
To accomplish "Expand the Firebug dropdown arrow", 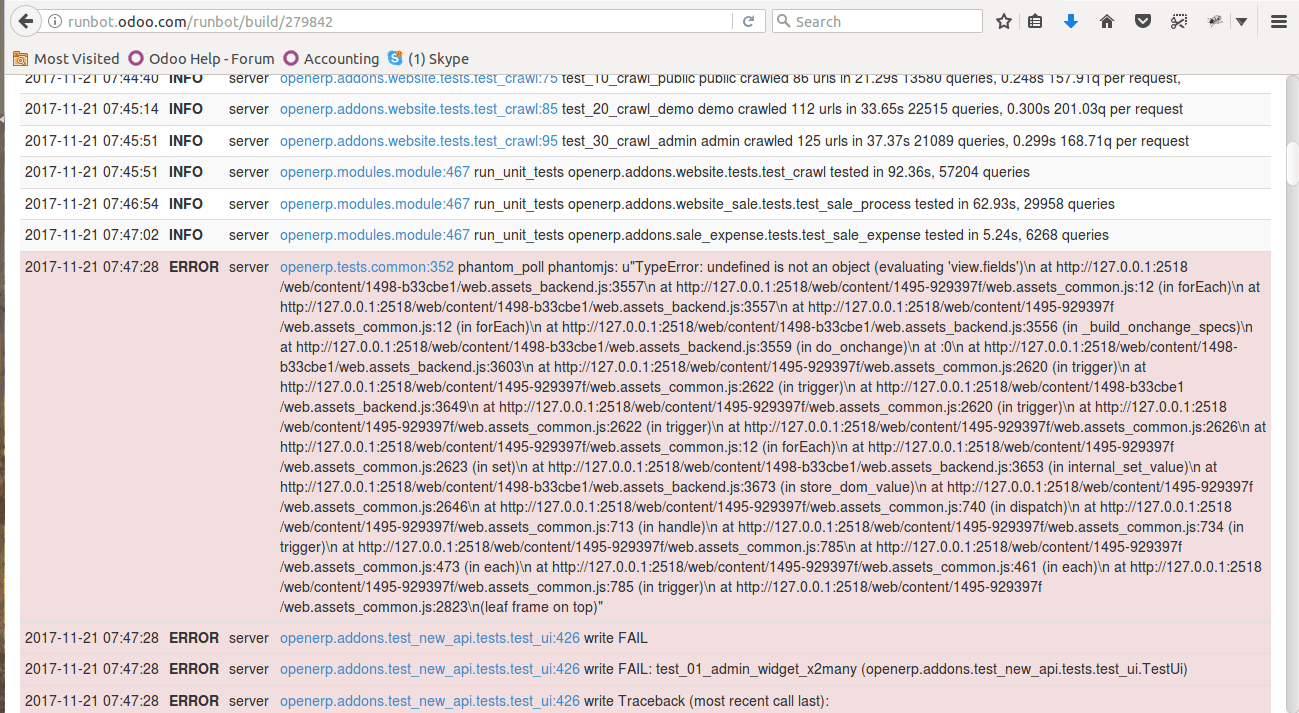I will (1241, 21).
